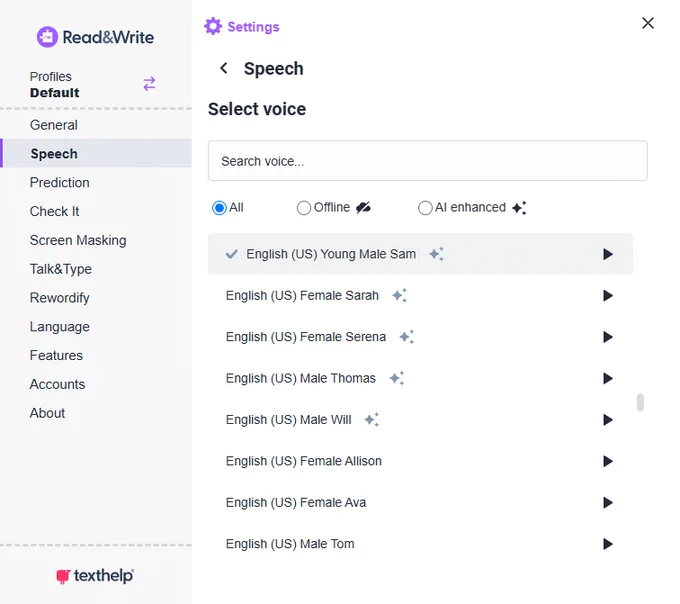Click the voice list scrollbar thumb

pos(640,402)
